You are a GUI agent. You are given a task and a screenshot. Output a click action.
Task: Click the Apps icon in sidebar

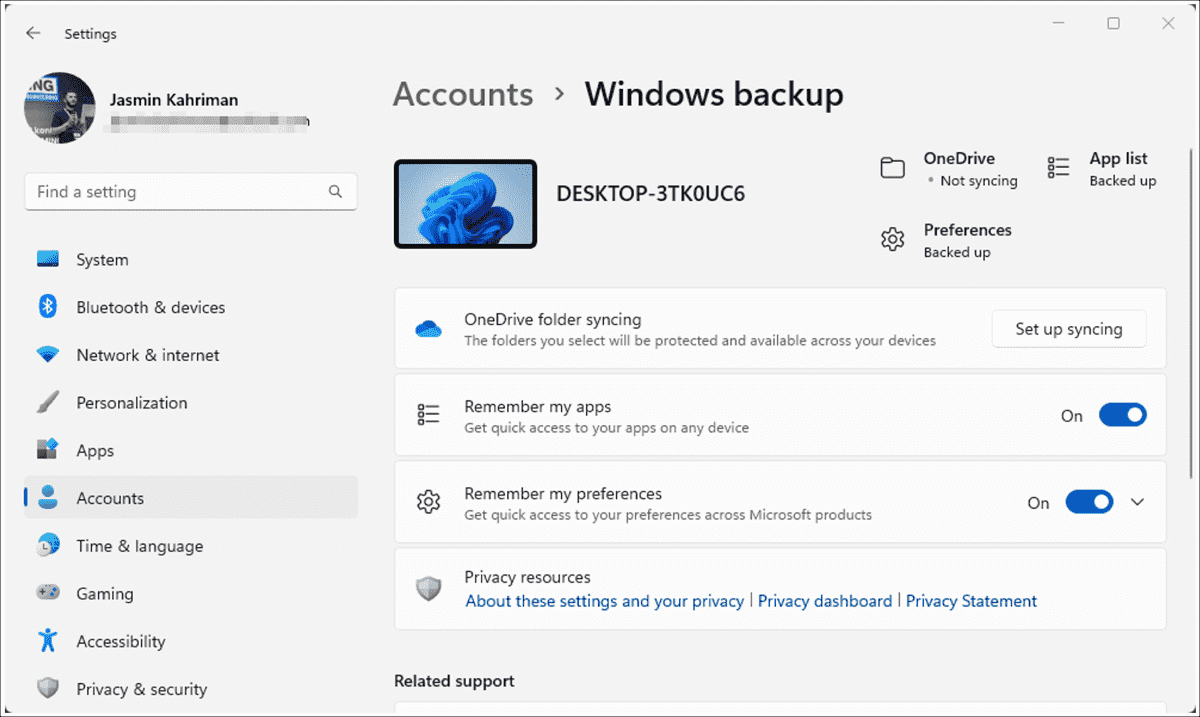[x=48, y=450]
